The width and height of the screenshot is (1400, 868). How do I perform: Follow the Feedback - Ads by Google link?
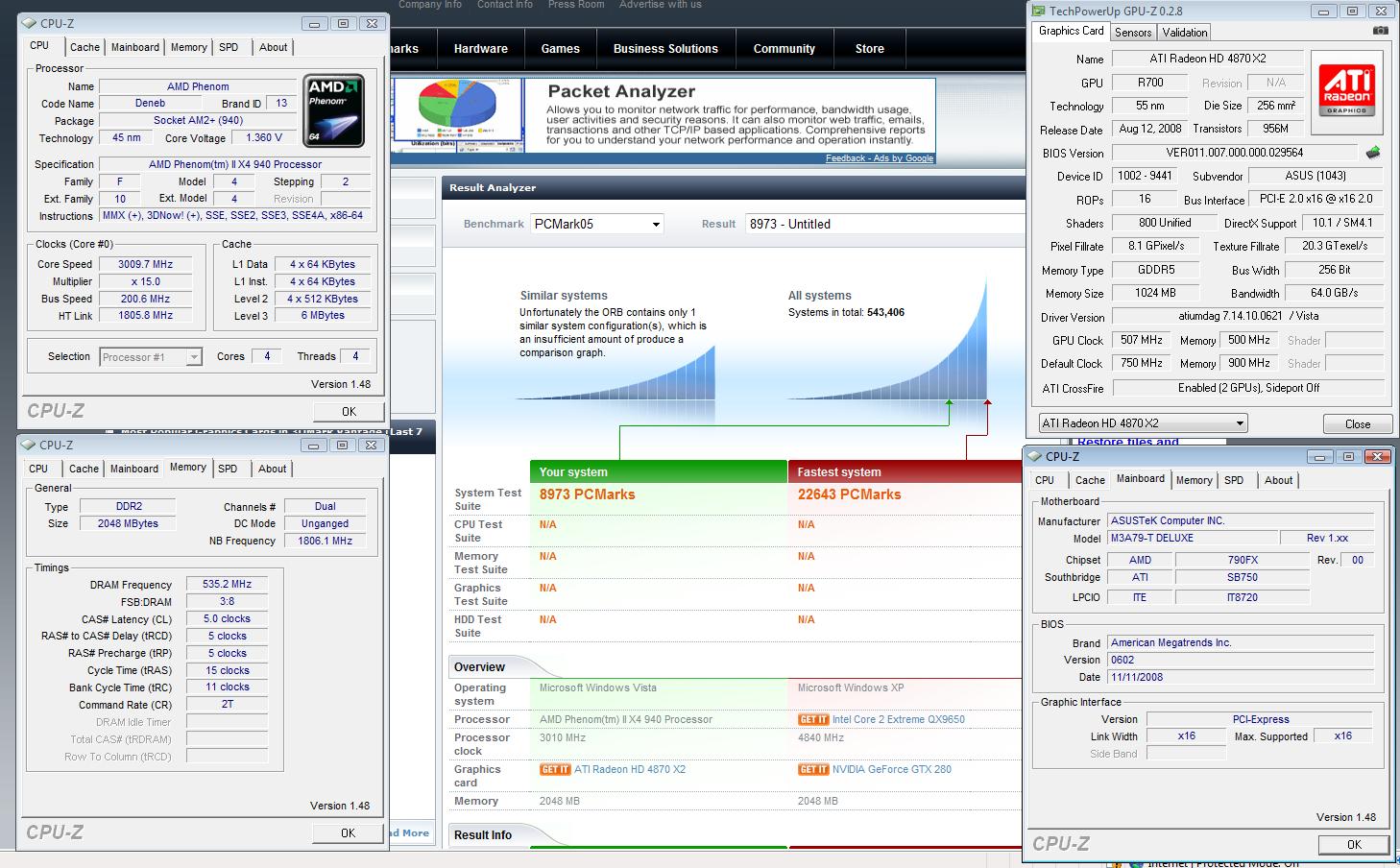click(880, 158)
